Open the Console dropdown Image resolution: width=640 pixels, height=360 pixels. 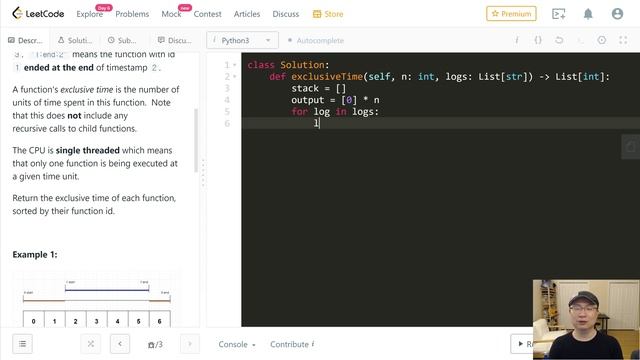(x=237, y=344)
